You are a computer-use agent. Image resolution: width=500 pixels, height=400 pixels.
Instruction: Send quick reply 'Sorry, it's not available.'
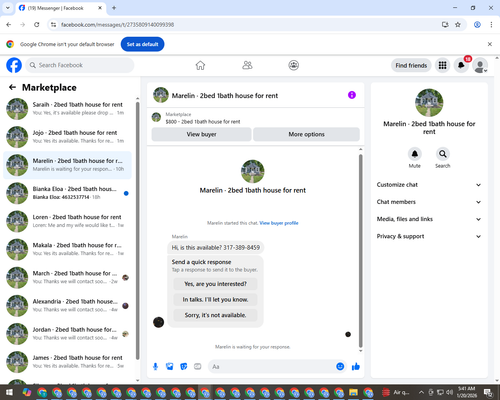[215, 315]
